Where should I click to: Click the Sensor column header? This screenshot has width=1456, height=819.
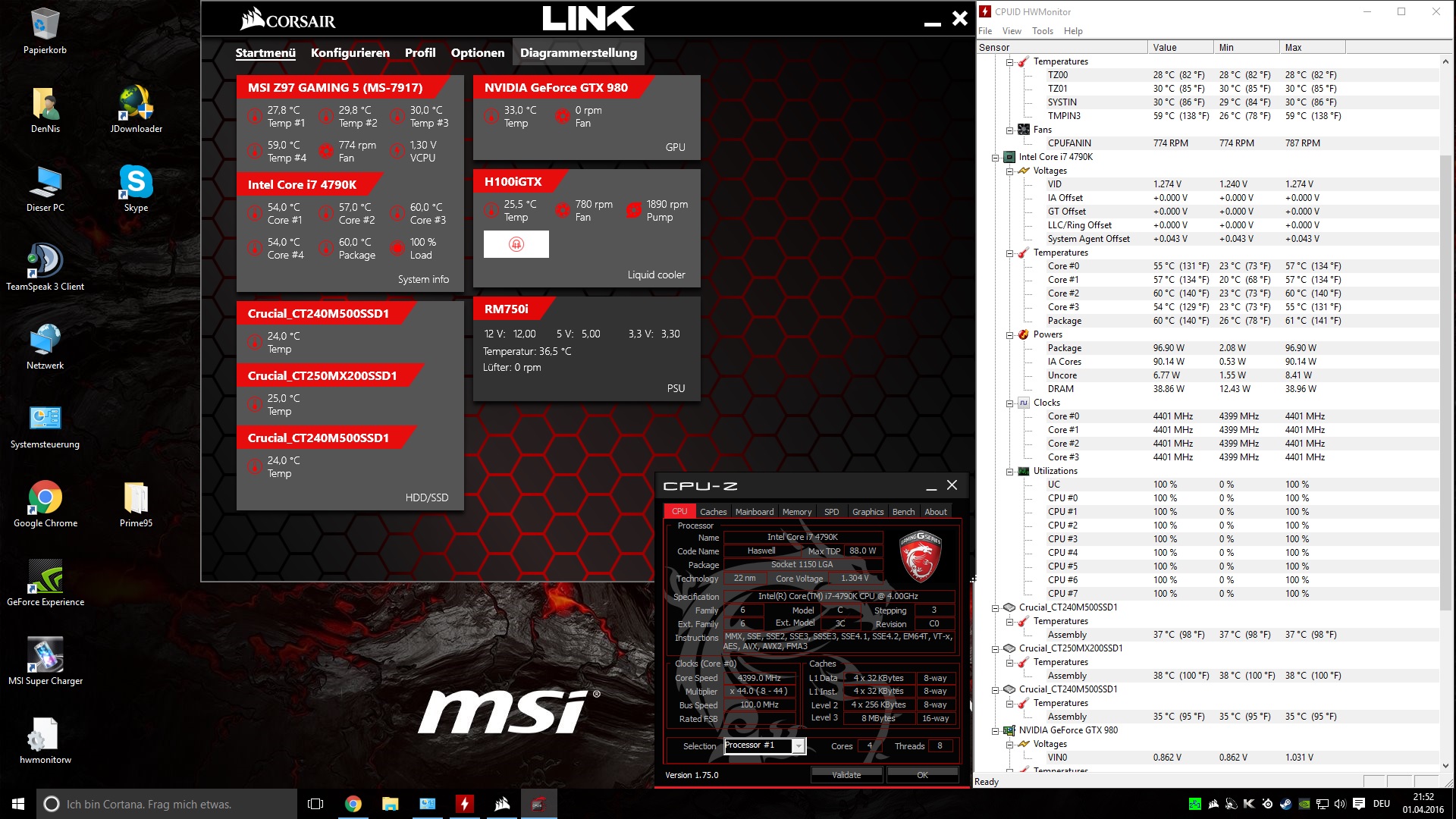pos(1062,48)
